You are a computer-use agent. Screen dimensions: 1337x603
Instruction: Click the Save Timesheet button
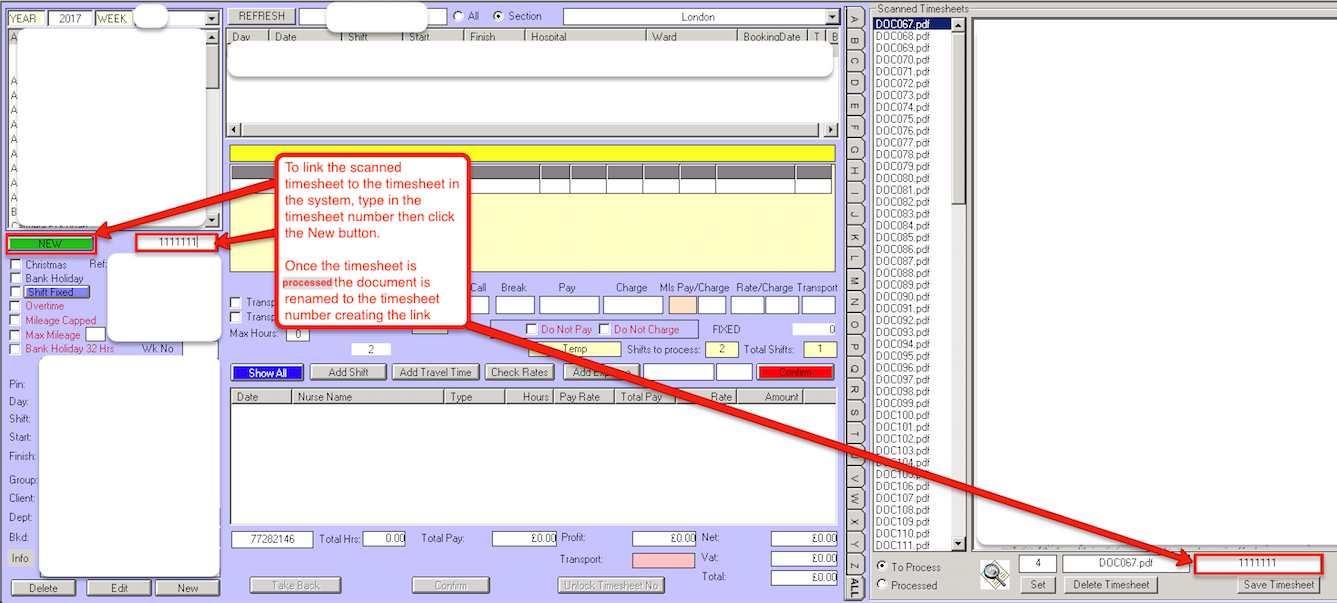[1276, 584]
